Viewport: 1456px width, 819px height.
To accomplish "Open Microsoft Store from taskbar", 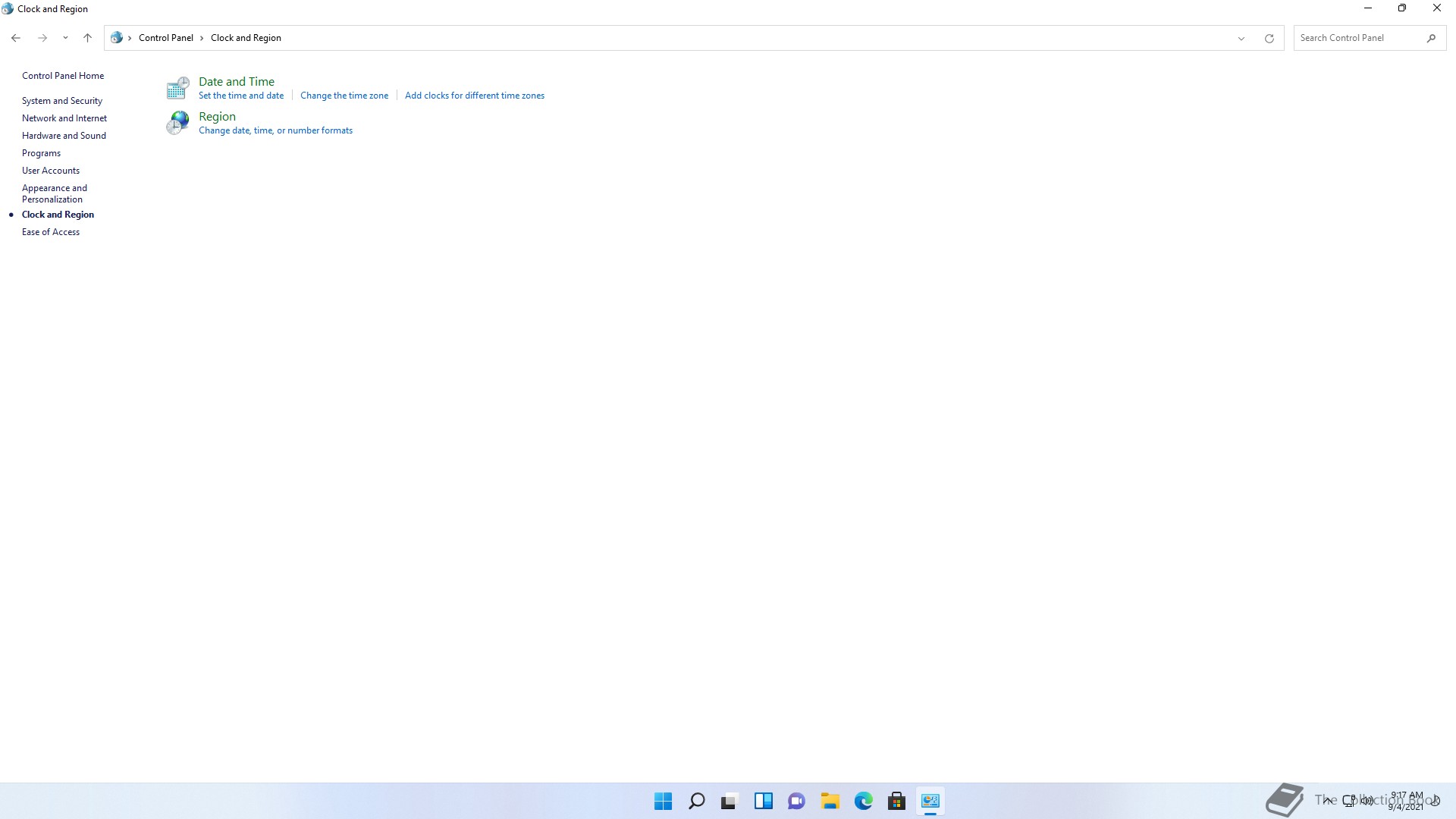I will click(x=896, y=801).
